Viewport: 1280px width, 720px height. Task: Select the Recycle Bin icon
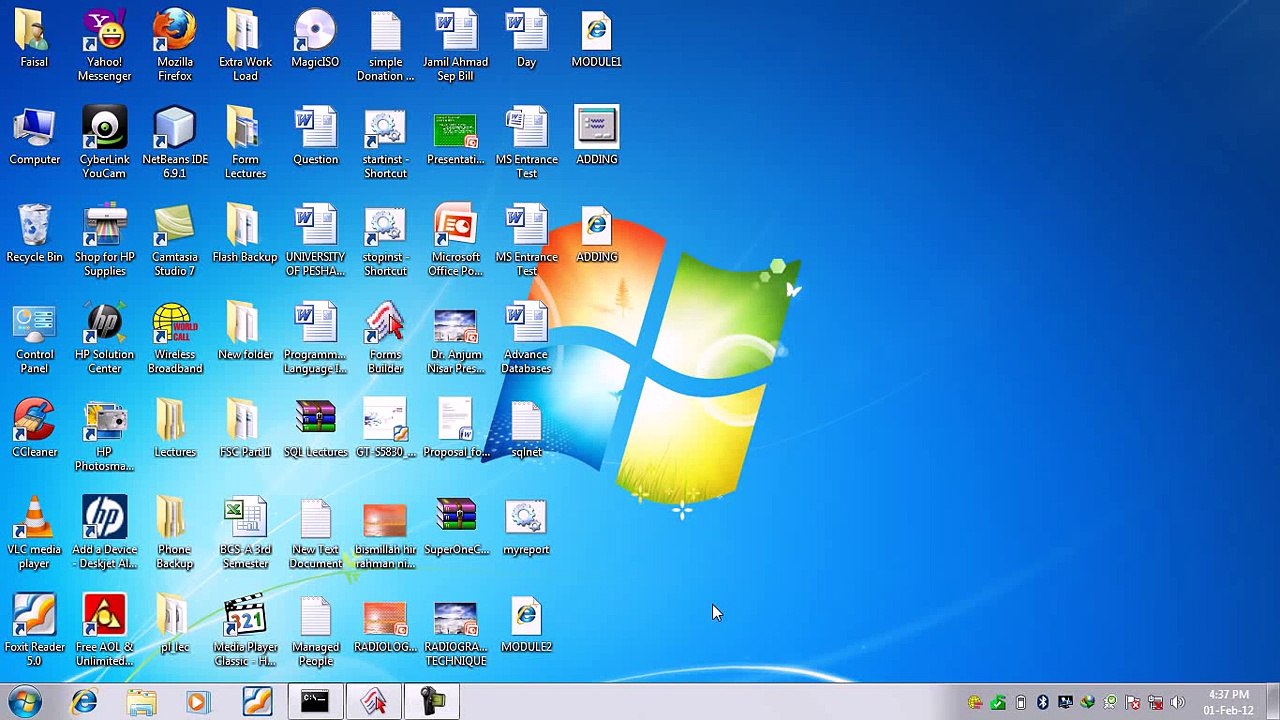(34, 234)
